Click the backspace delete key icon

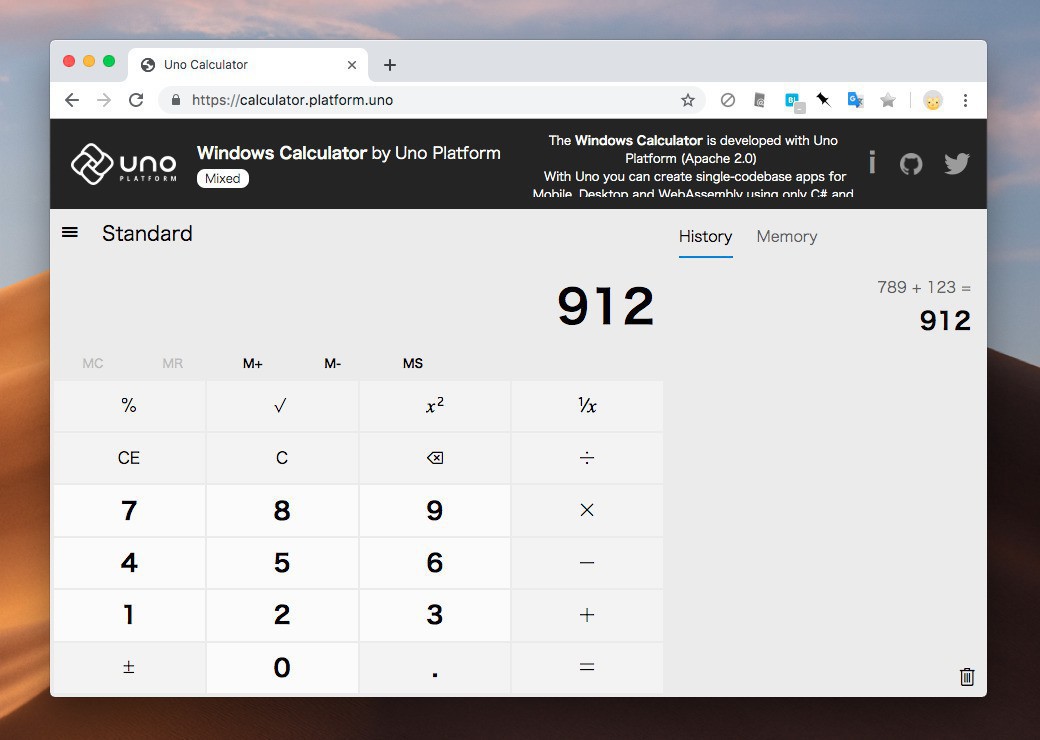click(434, 458)
